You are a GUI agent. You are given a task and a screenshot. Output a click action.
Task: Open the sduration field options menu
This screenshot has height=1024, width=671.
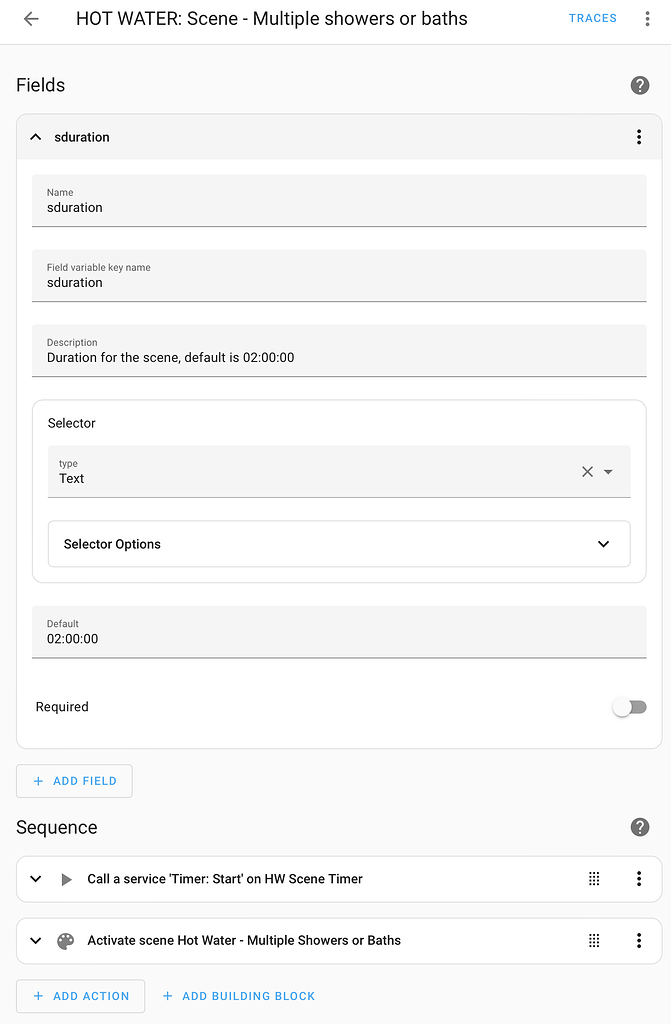(x=639, y=137)
